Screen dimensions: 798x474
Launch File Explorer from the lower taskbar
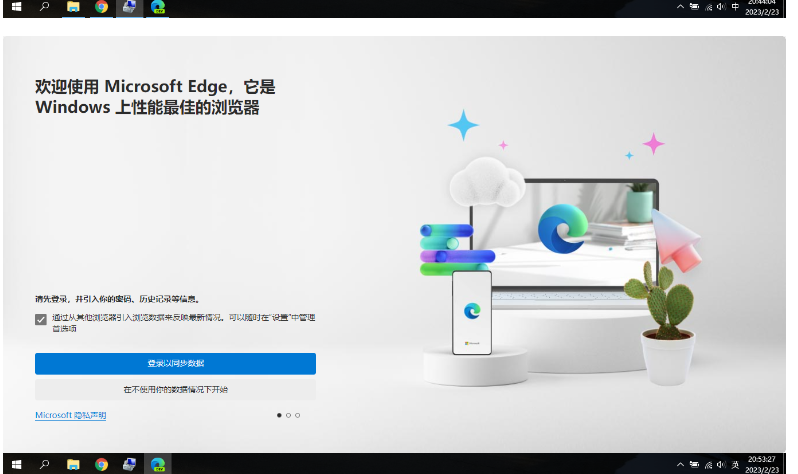click(73, 464)
